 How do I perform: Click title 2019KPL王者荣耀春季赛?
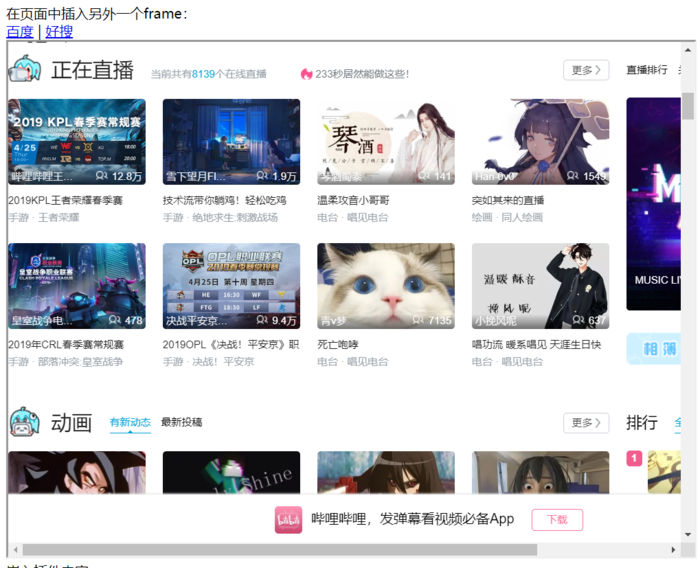pyautogui.click(x=65, y=200)
